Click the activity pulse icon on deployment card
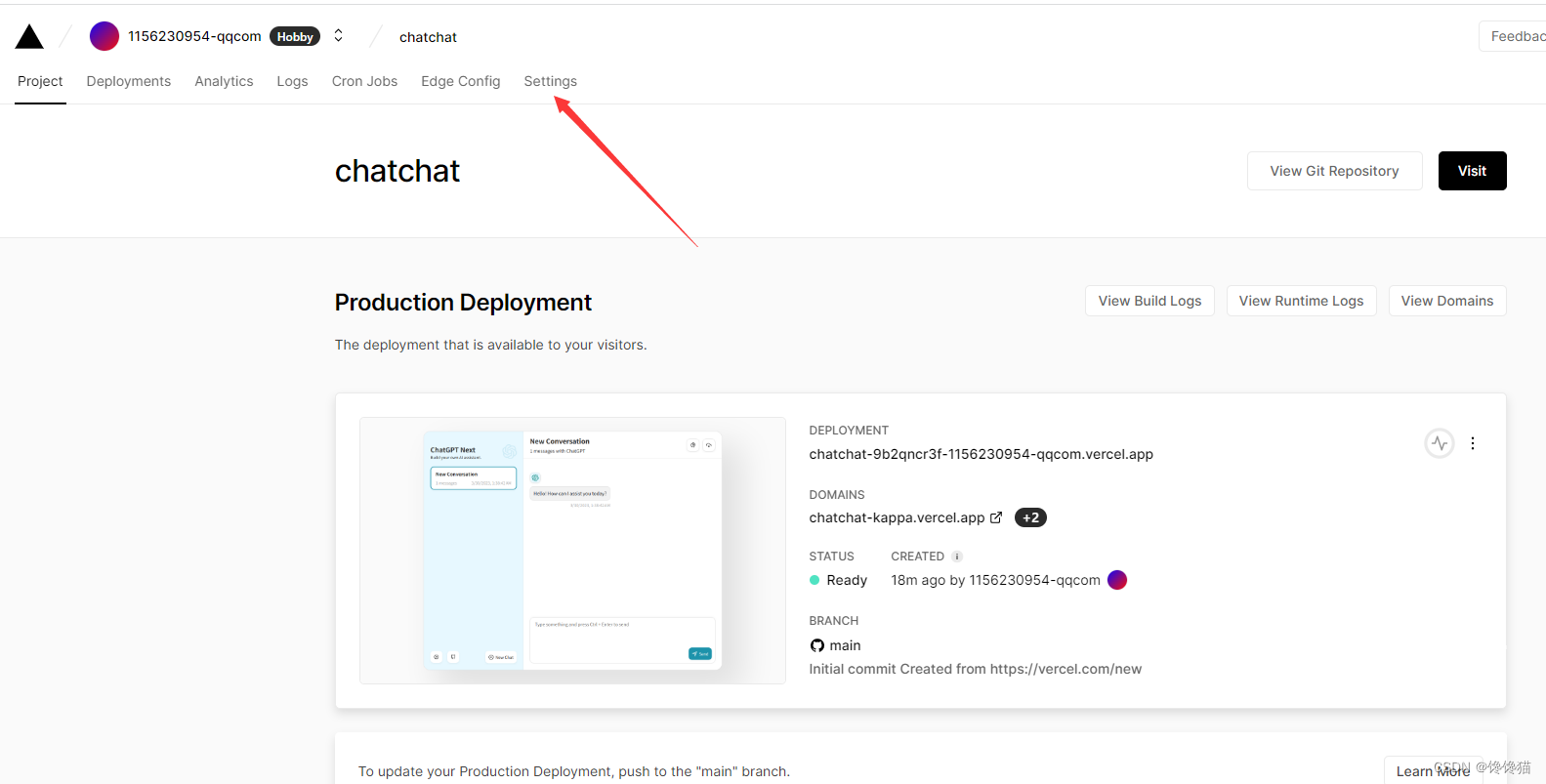Screen dimensions: 1546x784 (1440, 443)
